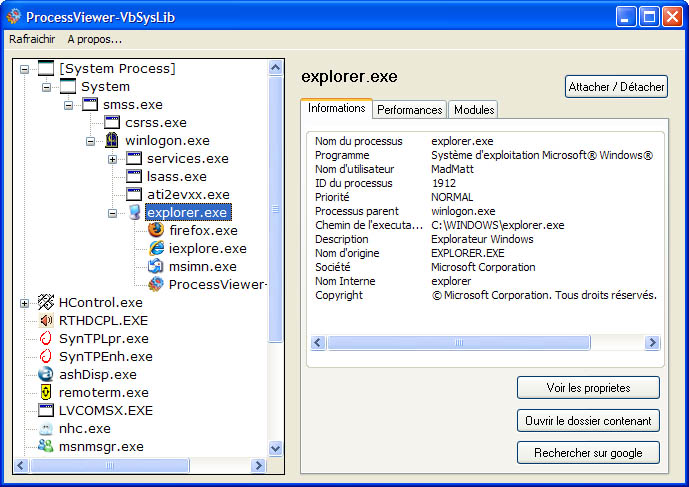Click the ProcessViewer title bar app icon
This screenshot has width=689, height=487.
[x=14, y=17]
